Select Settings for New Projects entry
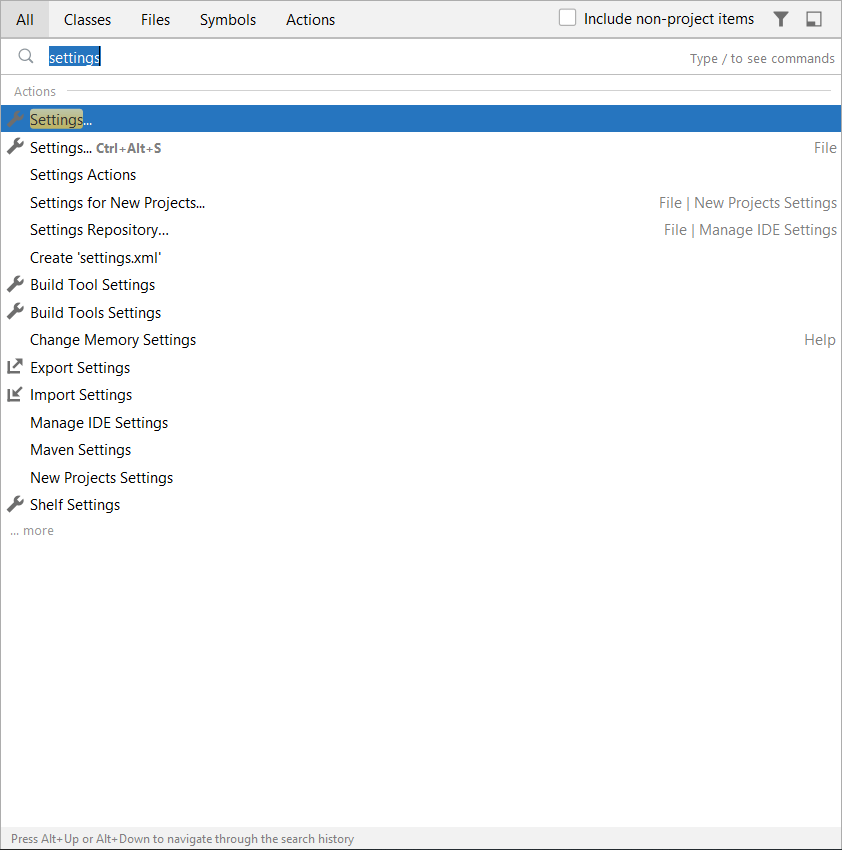 (x=117, y=203)
